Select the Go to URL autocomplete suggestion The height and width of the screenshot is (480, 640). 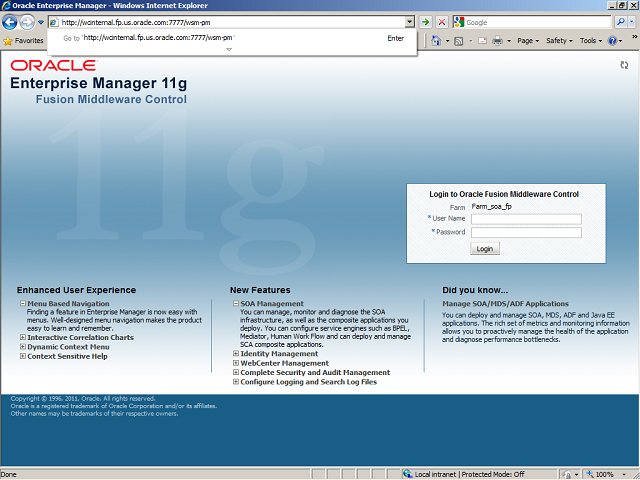[232, 38]
